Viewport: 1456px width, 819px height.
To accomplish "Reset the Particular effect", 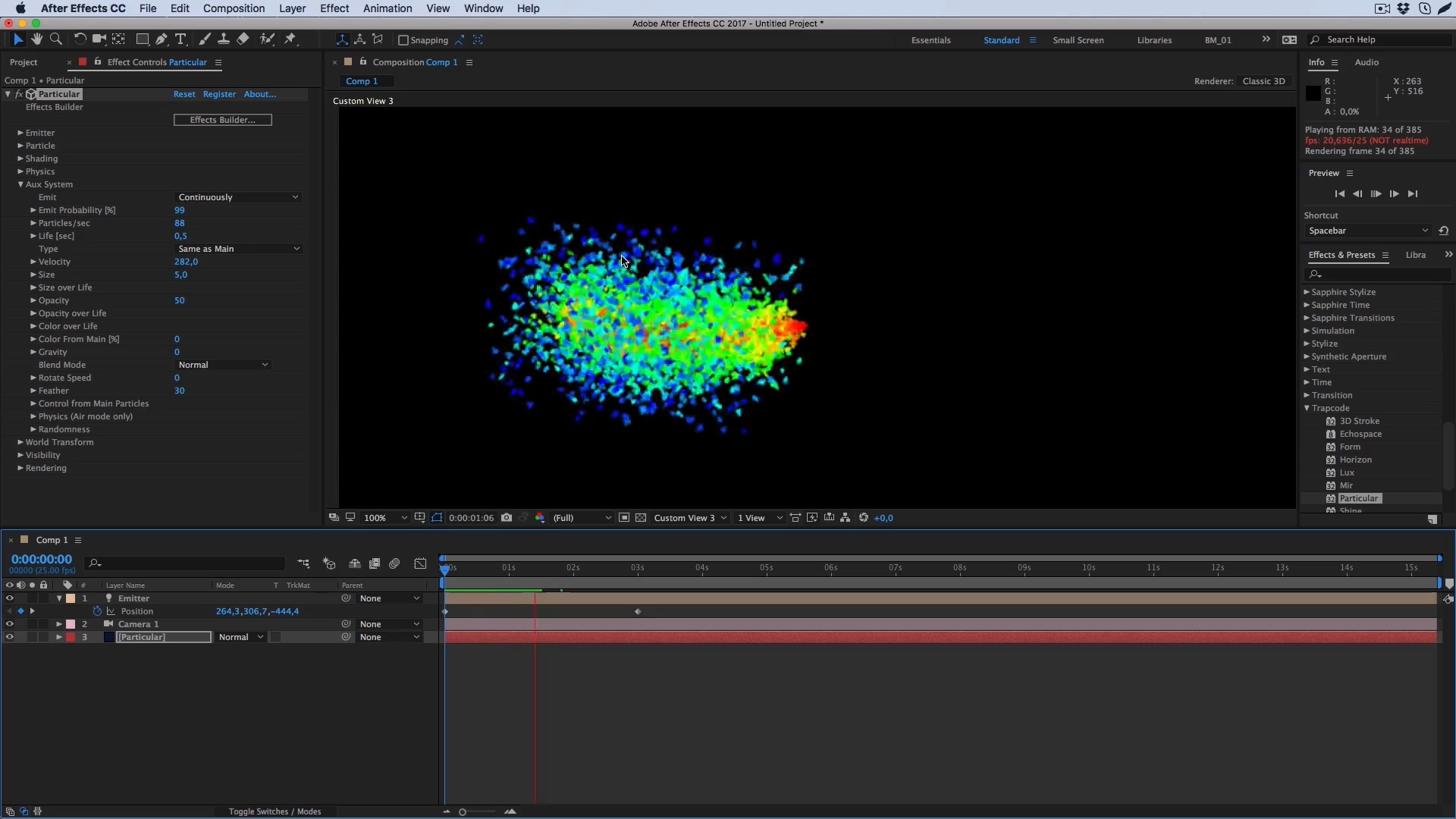I will (184, 94).
